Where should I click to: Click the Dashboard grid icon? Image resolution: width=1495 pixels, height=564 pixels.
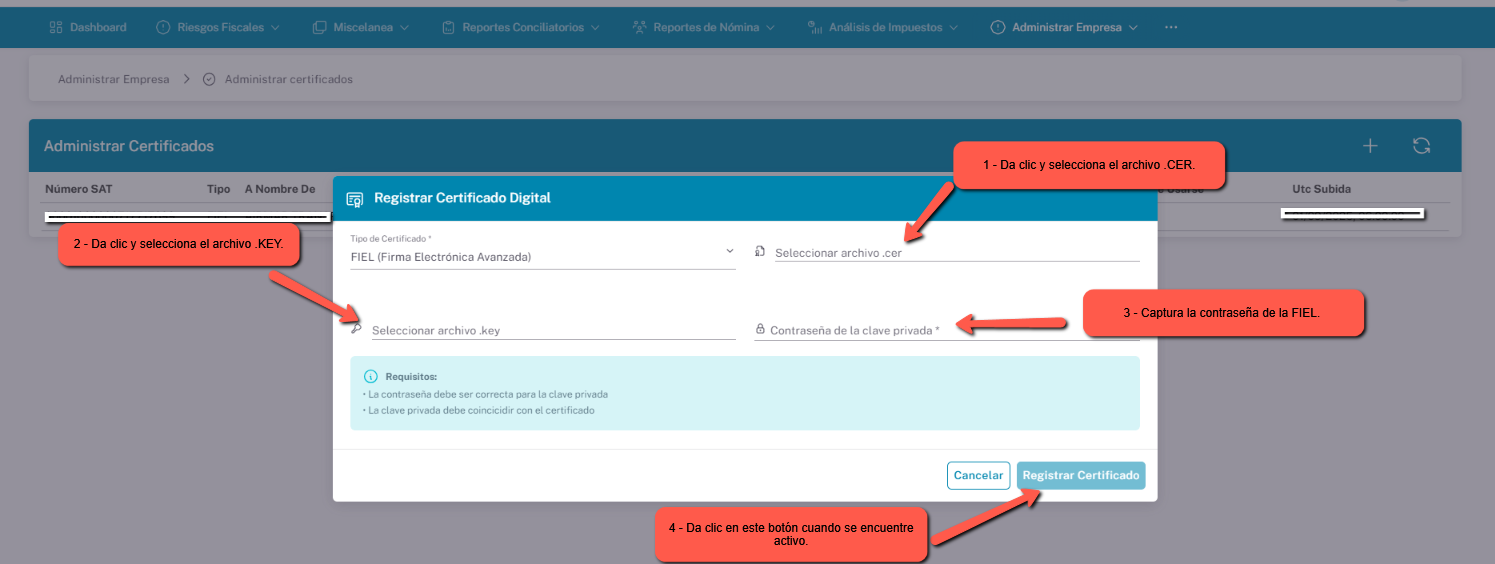56,27
